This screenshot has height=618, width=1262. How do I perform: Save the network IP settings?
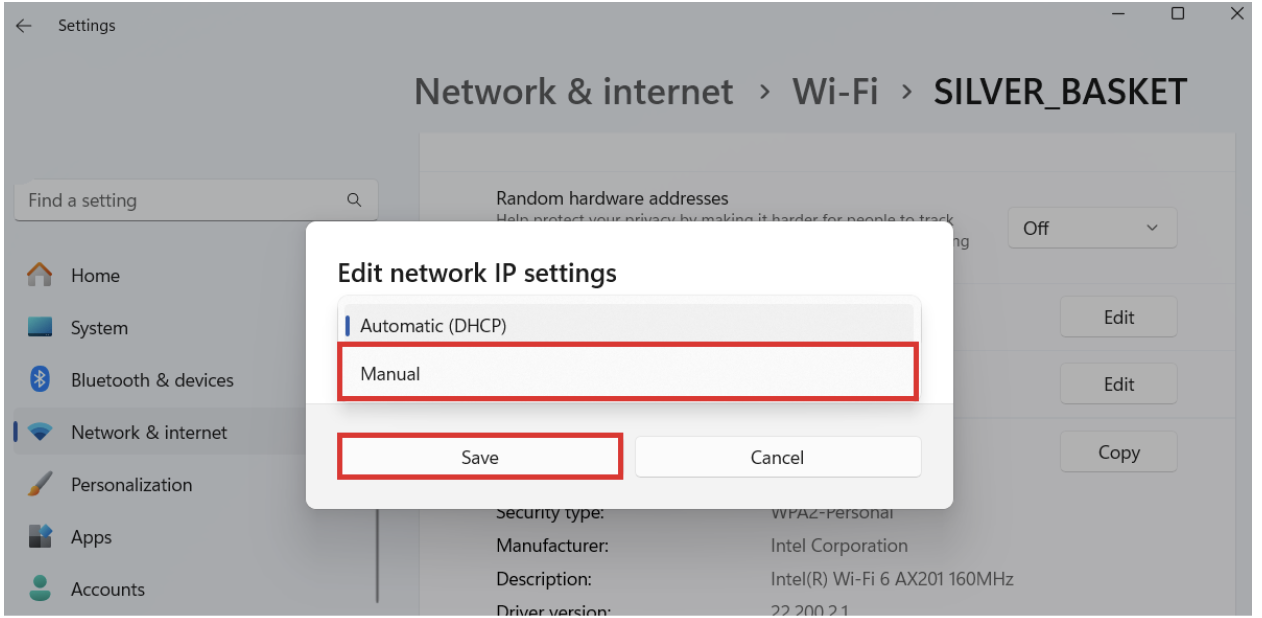[x=478, y=456]
